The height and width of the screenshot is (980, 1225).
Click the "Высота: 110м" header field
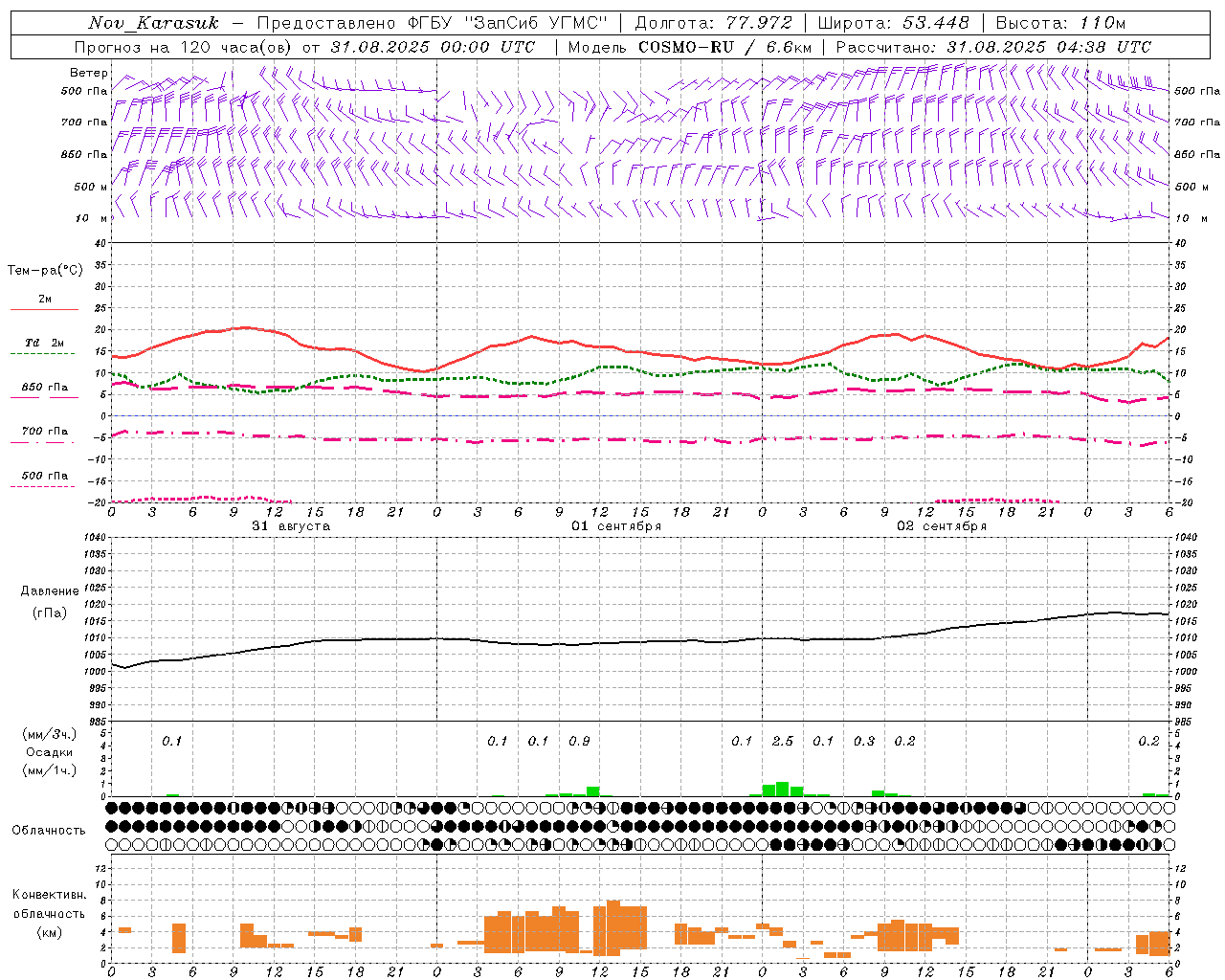pyautogui.click(x=1060, y=23)
